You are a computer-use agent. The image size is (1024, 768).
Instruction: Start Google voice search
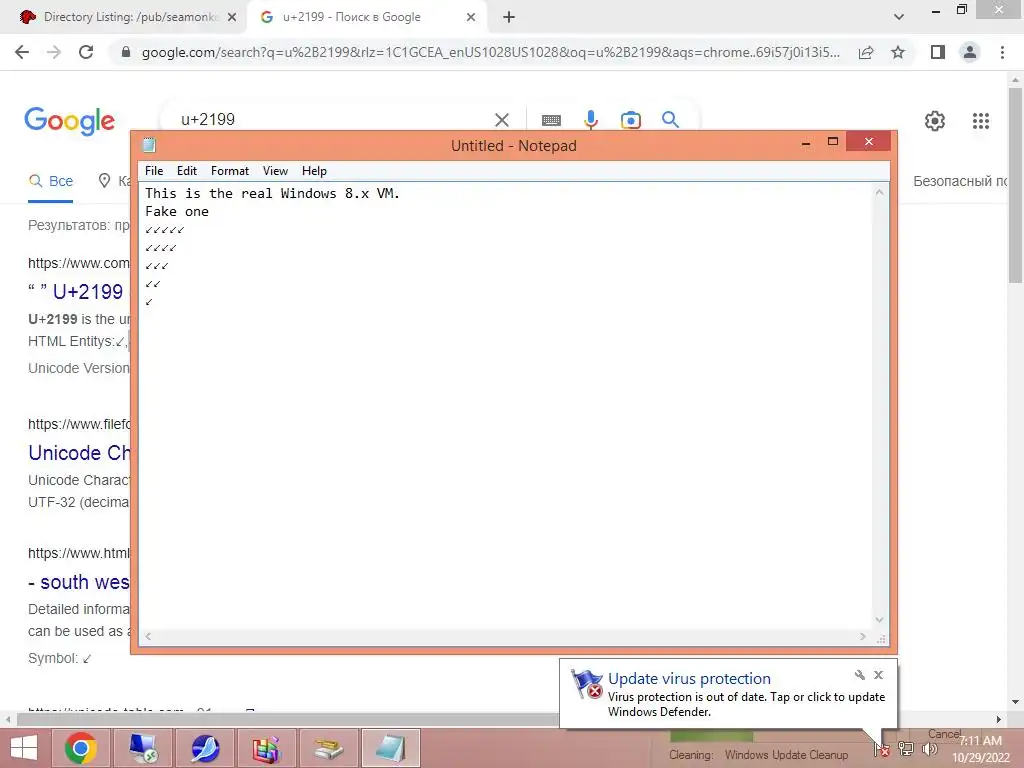pos(591,120)
